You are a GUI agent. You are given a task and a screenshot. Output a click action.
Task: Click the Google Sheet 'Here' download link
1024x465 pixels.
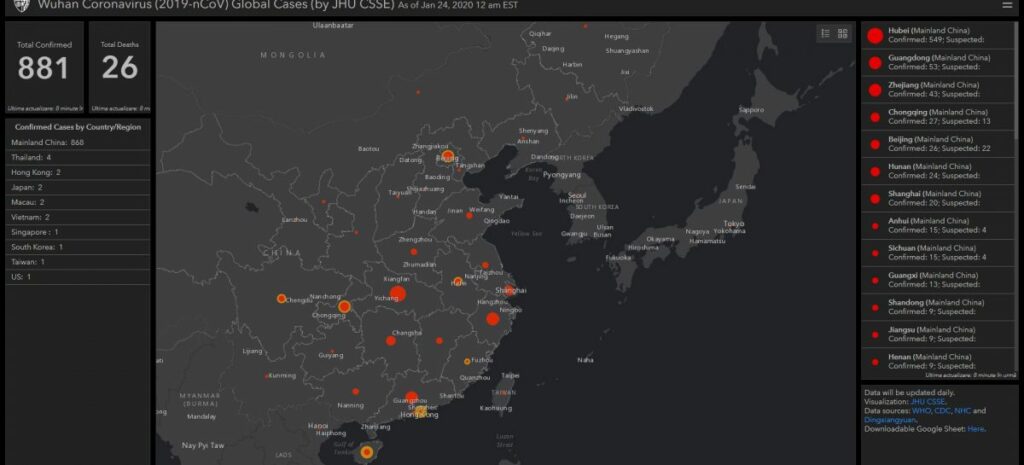(975, 429)
